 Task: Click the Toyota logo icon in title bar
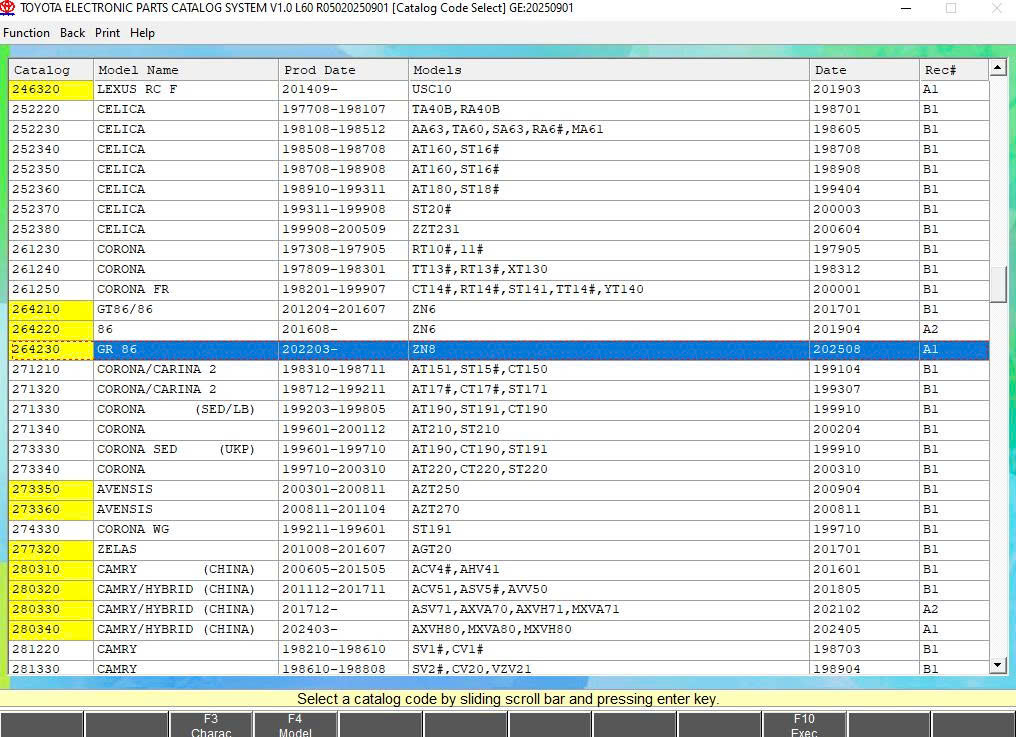tap(9, 8)
